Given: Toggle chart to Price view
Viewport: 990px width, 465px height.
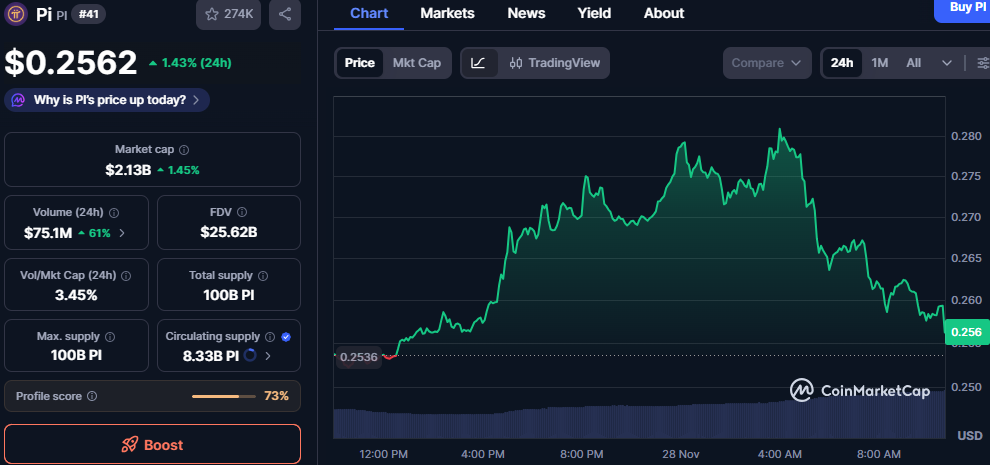Looking at the screenshot, I should pyautogui.click(x=359, y=63).
